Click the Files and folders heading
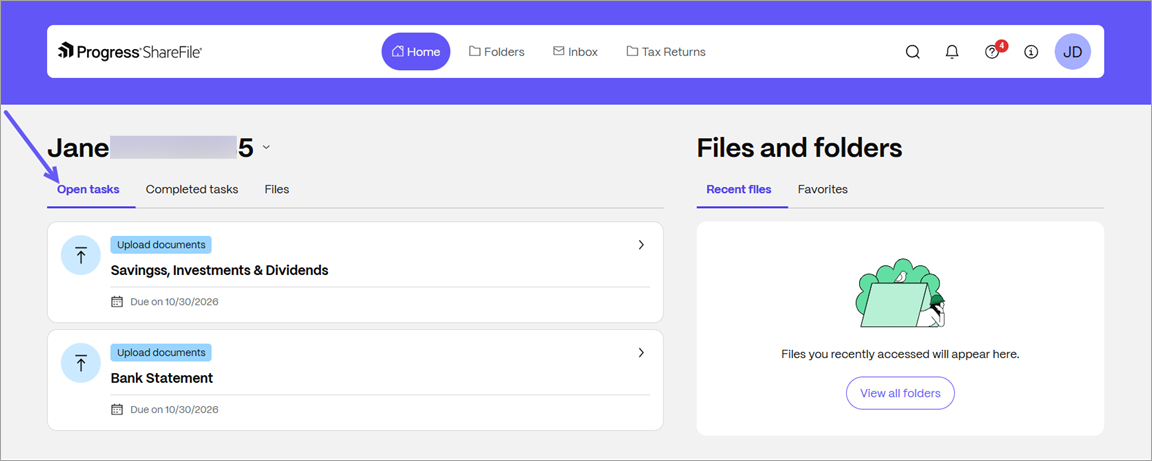This screenshot has height=461, width=1152. click(x=799, y=148)
